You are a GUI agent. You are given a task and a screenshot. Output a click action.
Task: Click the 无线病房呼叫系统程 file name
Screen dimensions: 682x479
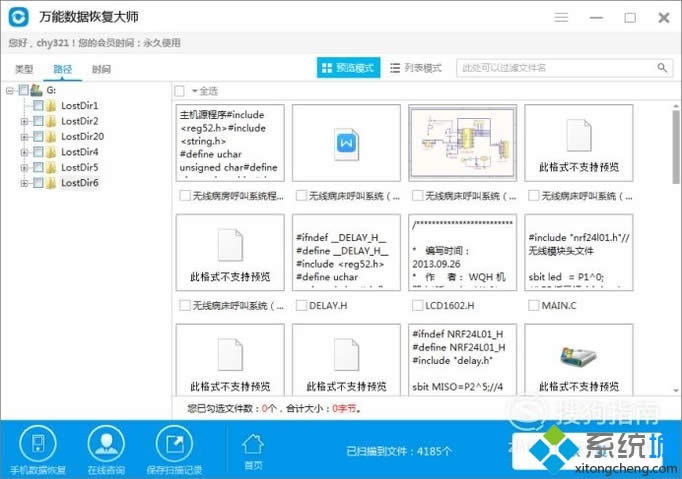(x=238, y=196)
